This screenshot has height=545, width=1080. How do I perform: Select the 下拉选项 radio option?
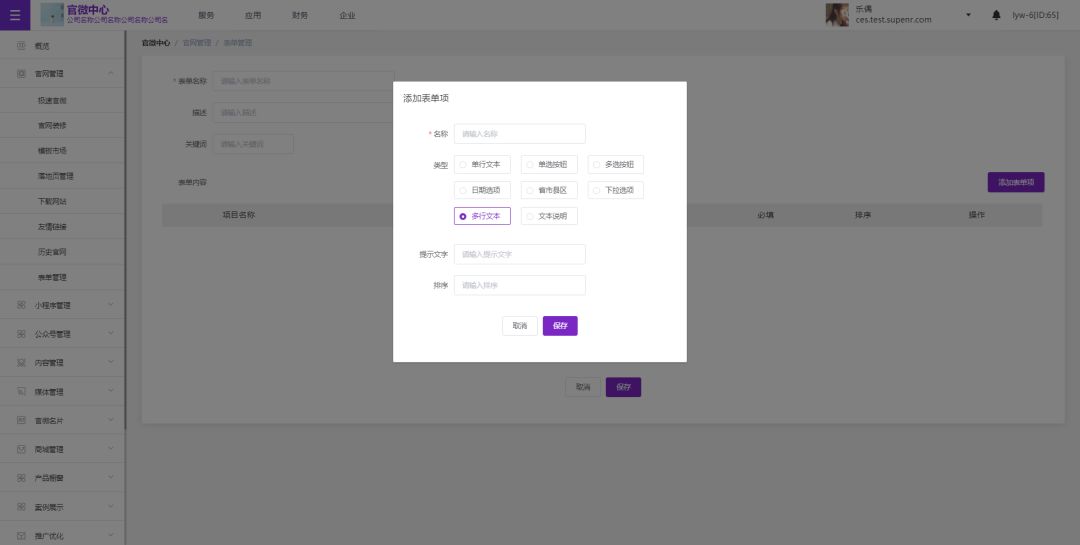click(x=596, y=190)
